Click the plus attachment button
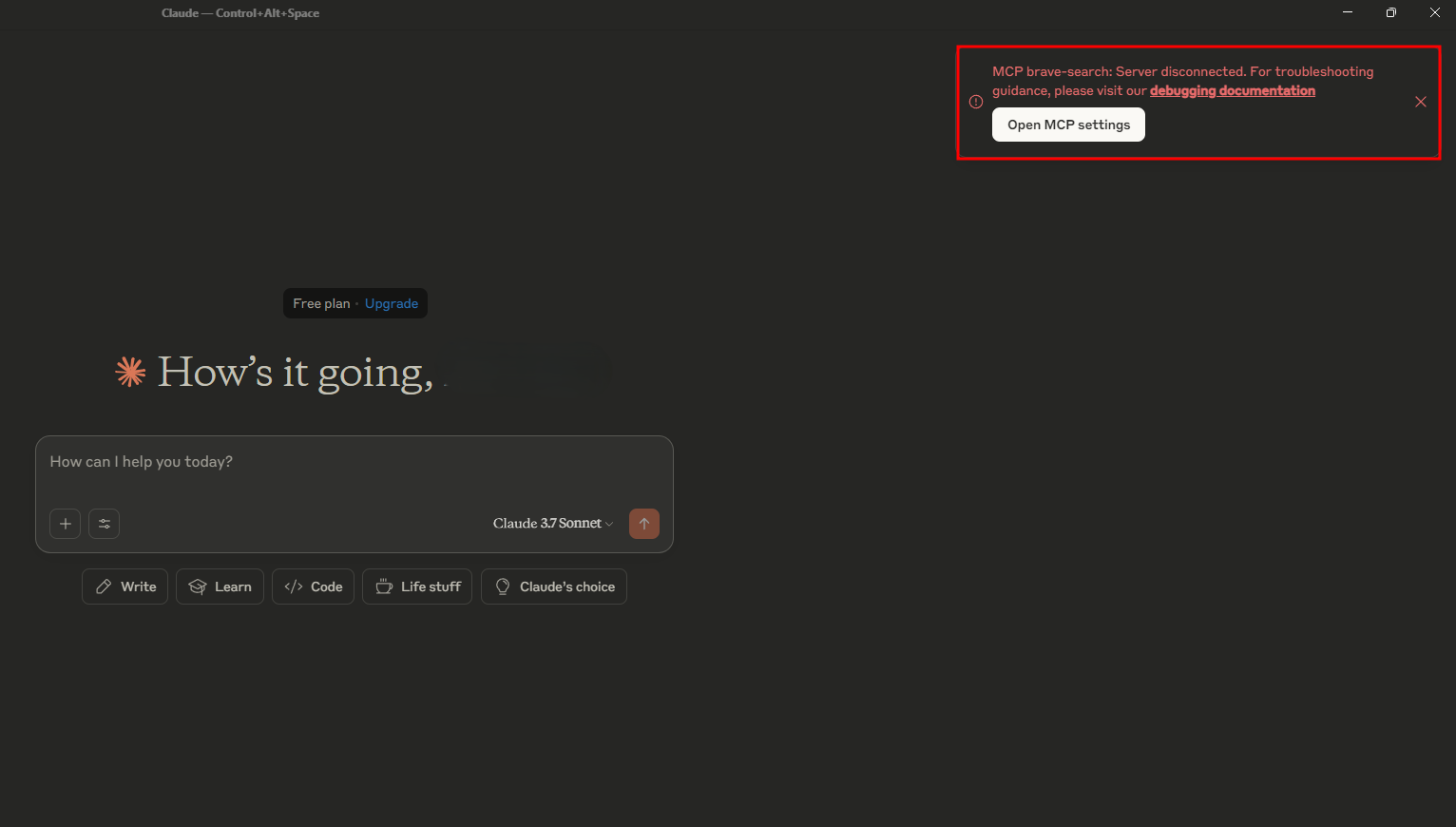1456x827 pixels. 65,524
